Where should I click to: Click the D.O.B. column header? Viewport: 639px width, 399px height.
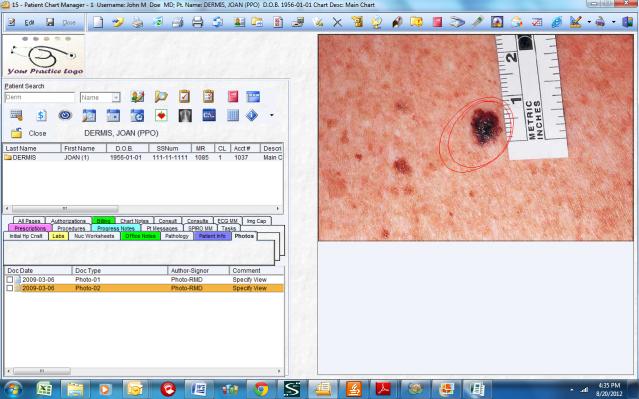pyautogui.click(x=128, y=148)
